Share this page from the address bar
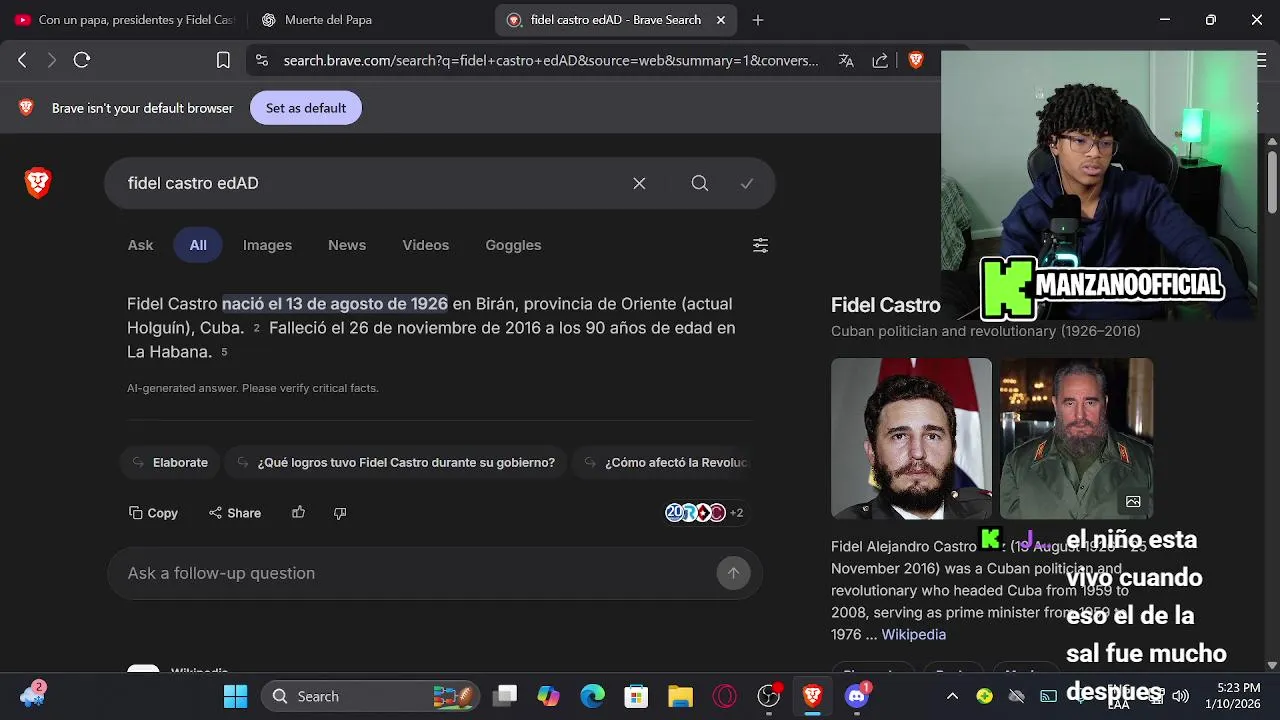The image size is (1280, 720). pyautogui.click(x=880, y=60)
